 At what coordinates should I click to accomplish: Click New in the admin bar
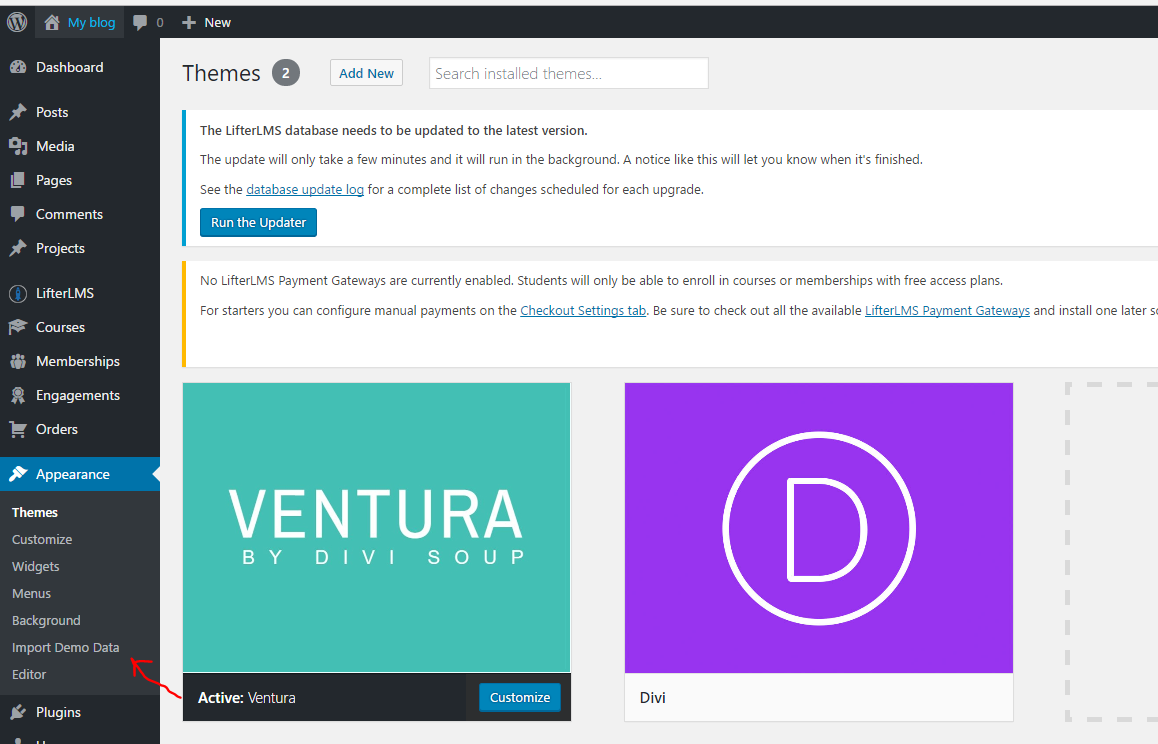pos(218,23)
